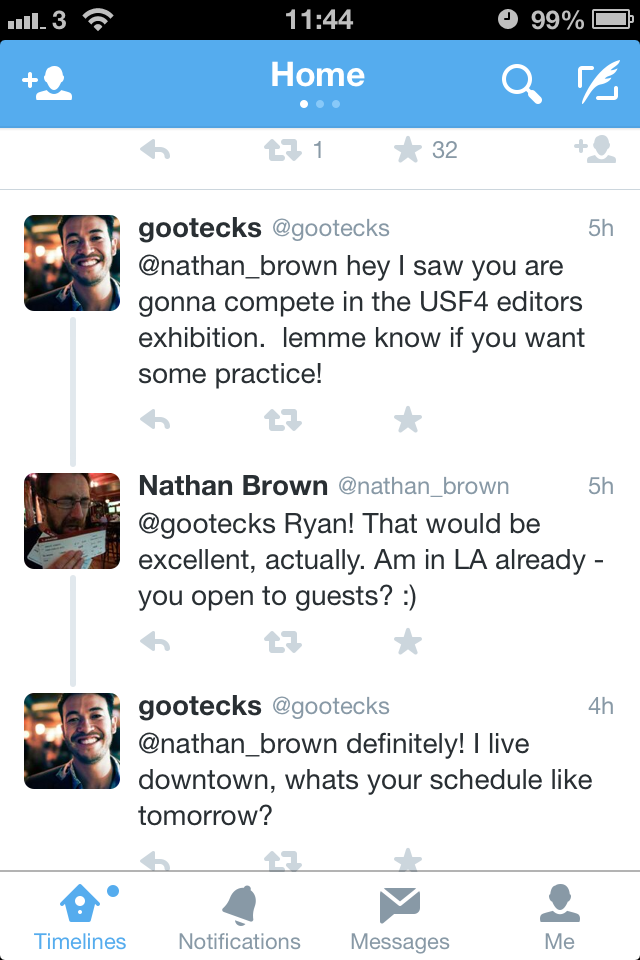Follow user via top tweet's add-person icon
640x960 pixels.
[594, 150]
